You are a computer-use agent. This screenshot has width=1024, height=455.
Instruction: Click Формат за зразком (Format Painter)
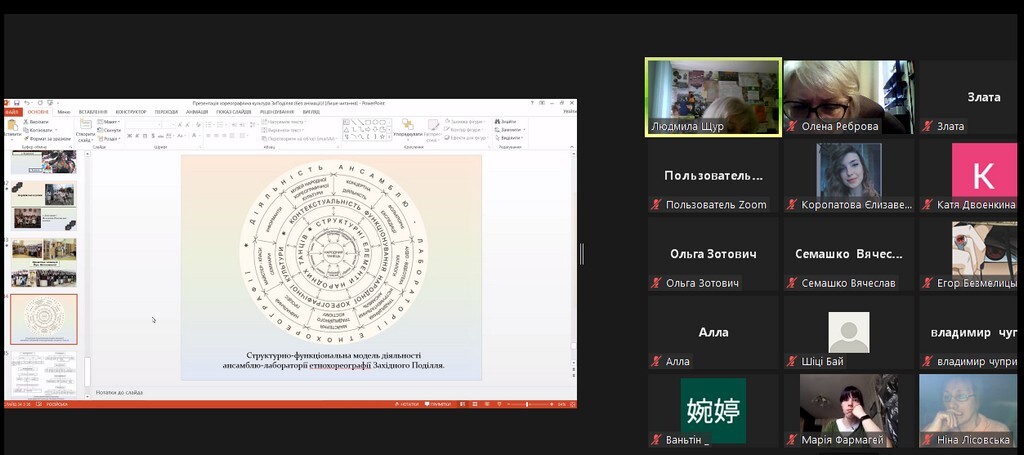tap(48, 138)
